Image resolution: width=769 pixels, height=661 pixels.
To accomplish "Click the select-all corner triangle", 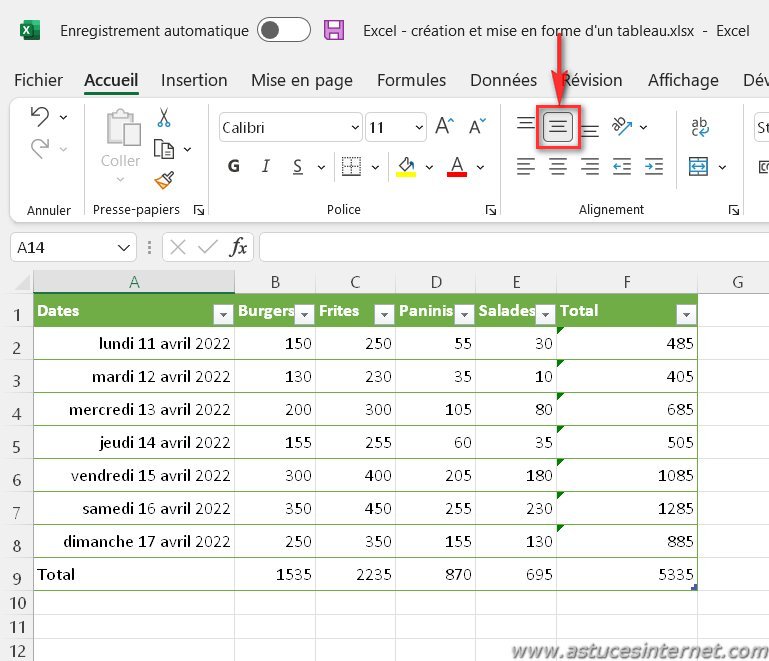I will 23,282.
